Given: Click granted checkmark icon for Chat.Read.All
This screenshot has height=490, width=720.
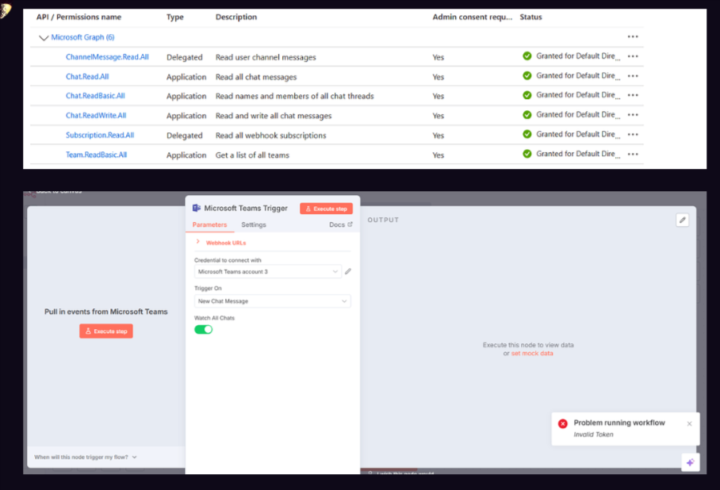Looking at the screenshot, I should pyautogui.click(x=527, y=76).
